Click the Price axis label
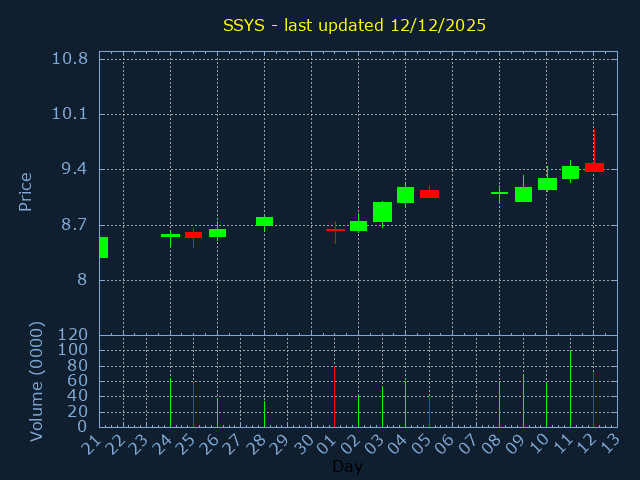 click(26, 191)
